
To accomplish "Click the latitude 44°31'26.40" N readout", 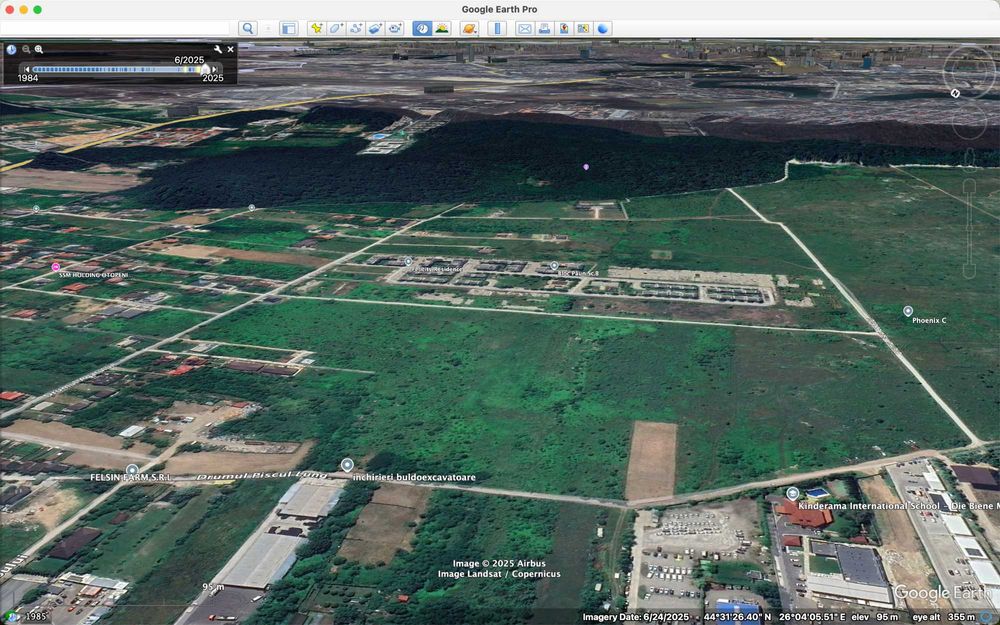I will pos(737,617).
